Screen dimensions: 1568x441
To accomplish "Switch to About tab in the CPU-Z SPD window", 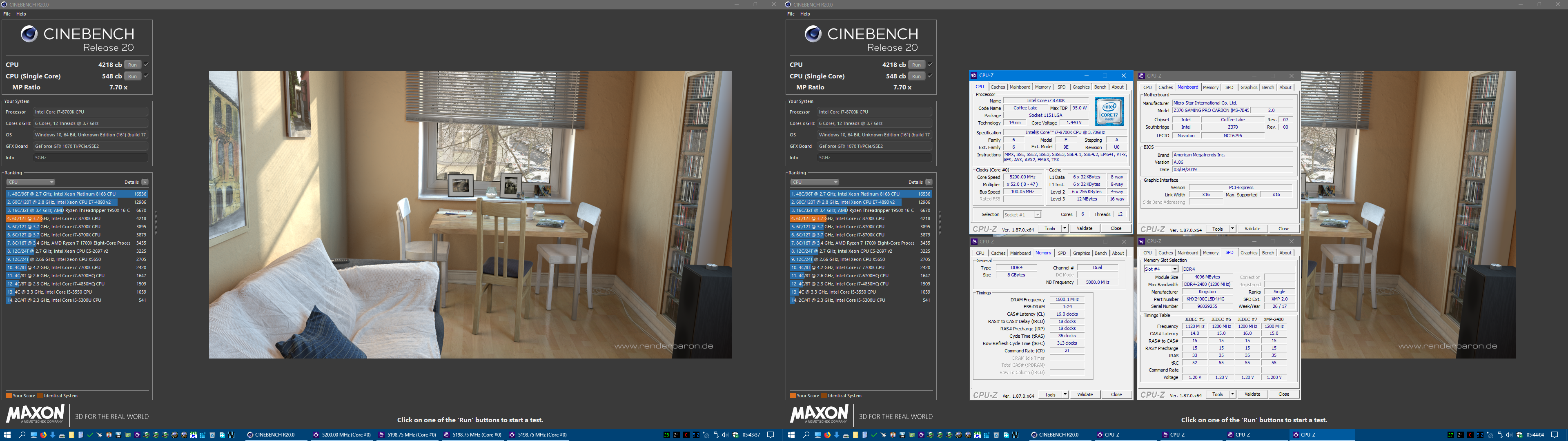I will 1285,253.
